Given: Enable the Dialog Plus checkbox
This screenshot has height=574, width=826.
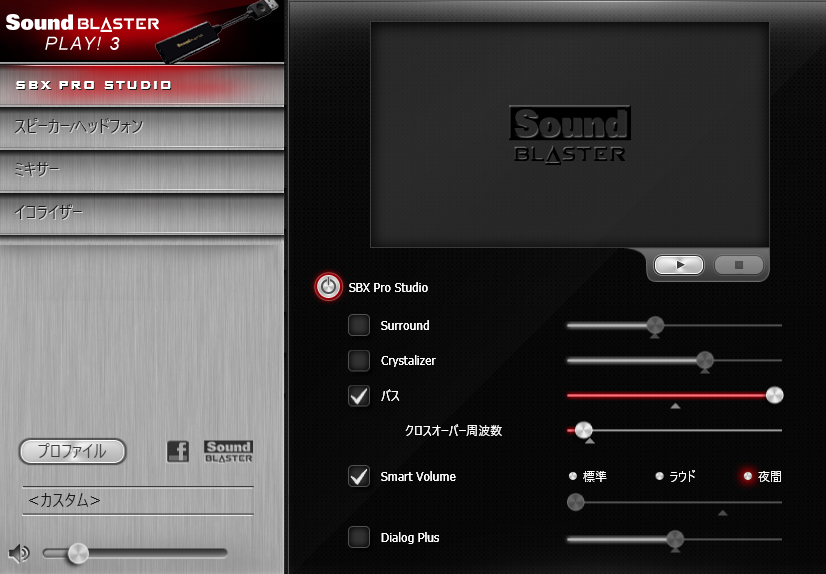Looking at the screenshot, I should click(x=359, y=537).
